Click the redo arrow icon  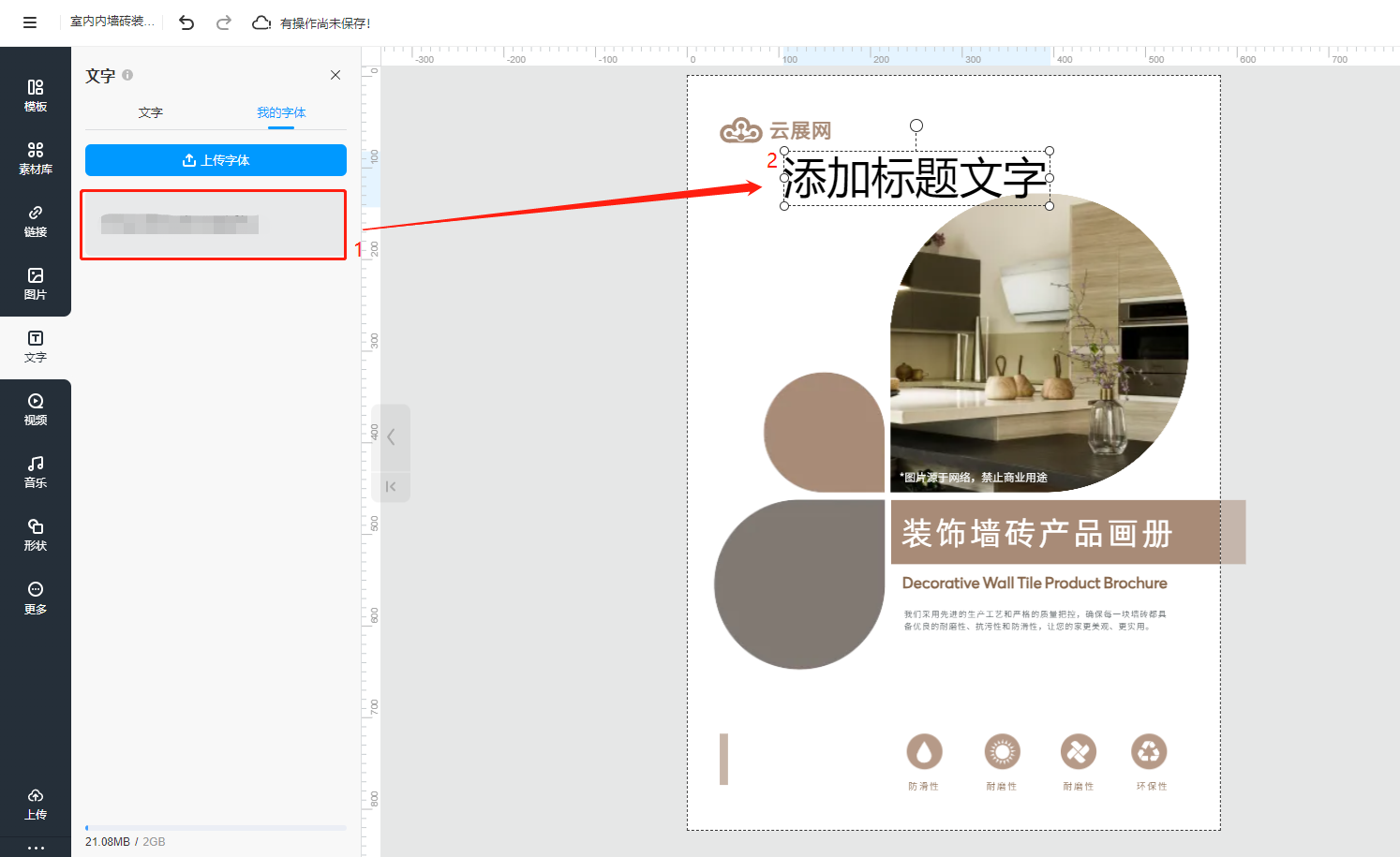tap(223, 22)
